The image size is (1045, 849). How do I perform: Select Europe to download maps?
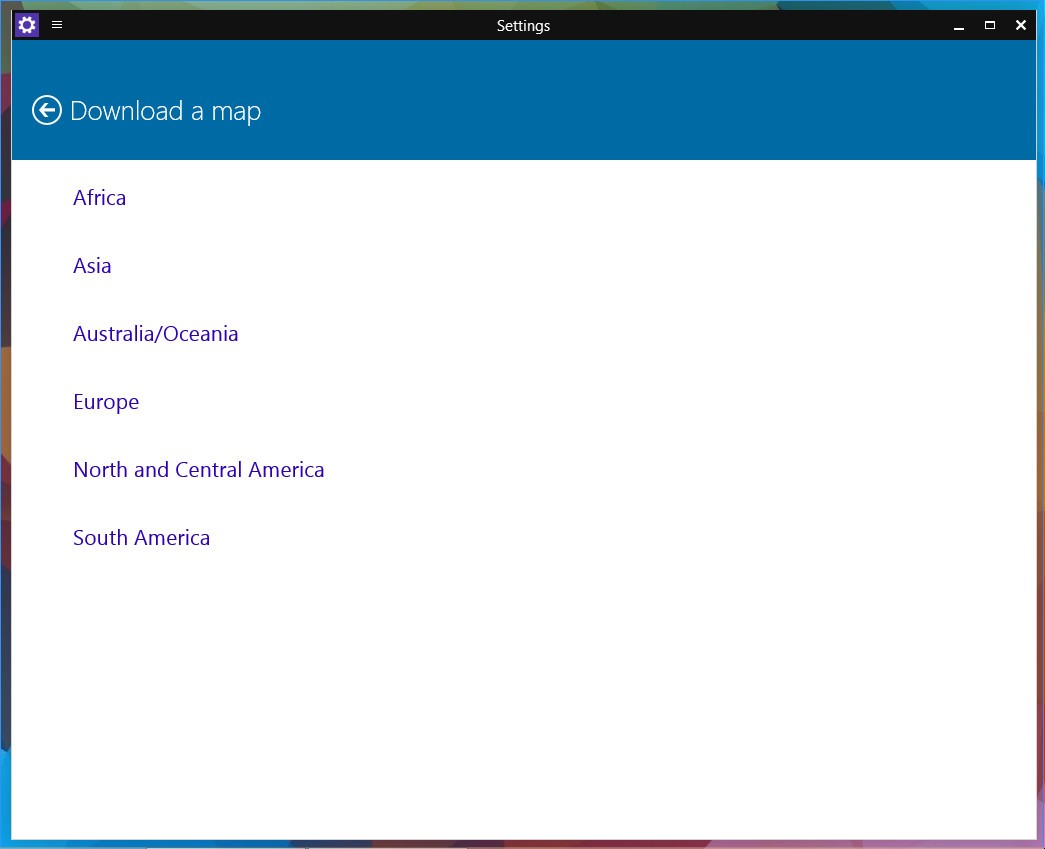pos(106,402)
